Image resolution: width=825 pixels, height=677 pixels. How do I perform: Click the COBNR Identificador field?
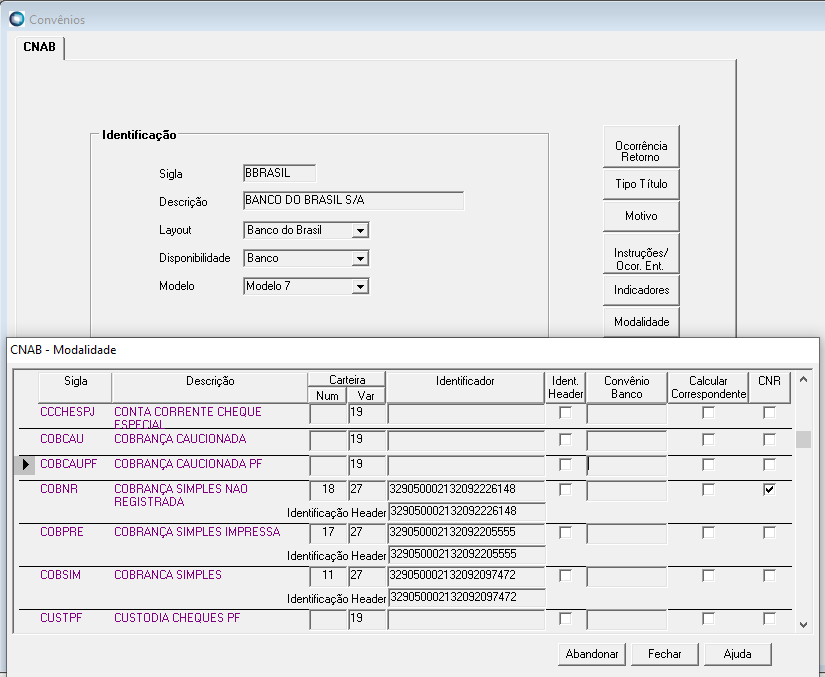click(466, 490)
